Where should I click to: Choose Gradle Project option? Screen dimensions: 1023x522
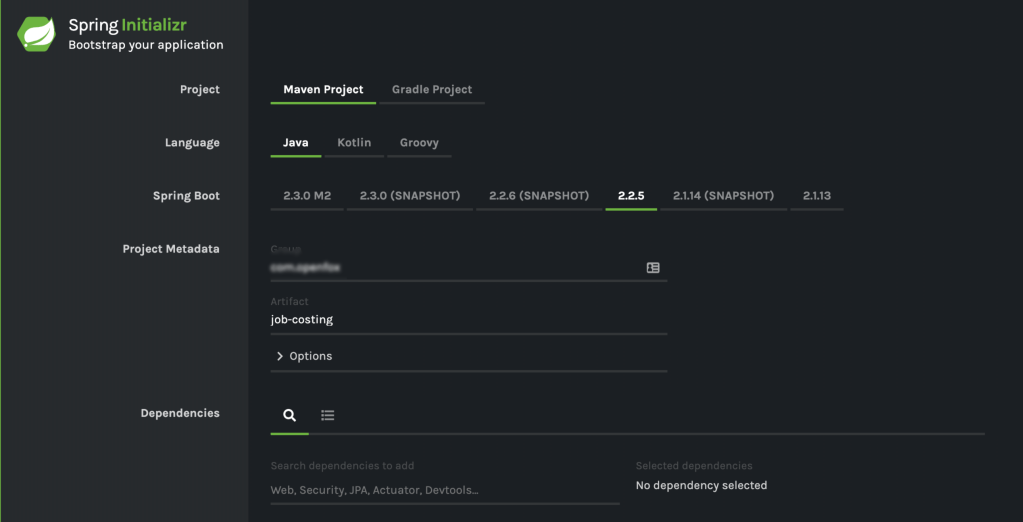click(432, 89)
